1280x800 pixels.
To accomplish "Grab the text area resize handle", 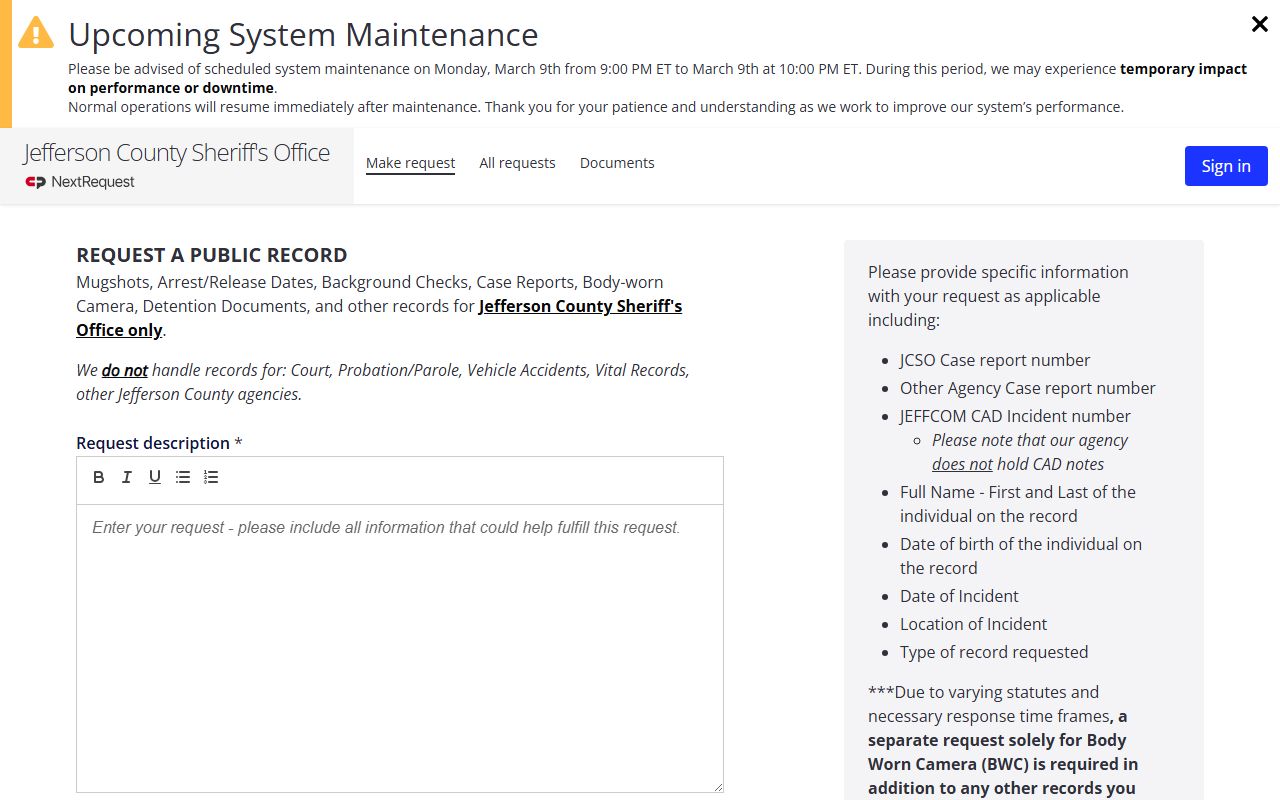I will click(x=717, y=786).
